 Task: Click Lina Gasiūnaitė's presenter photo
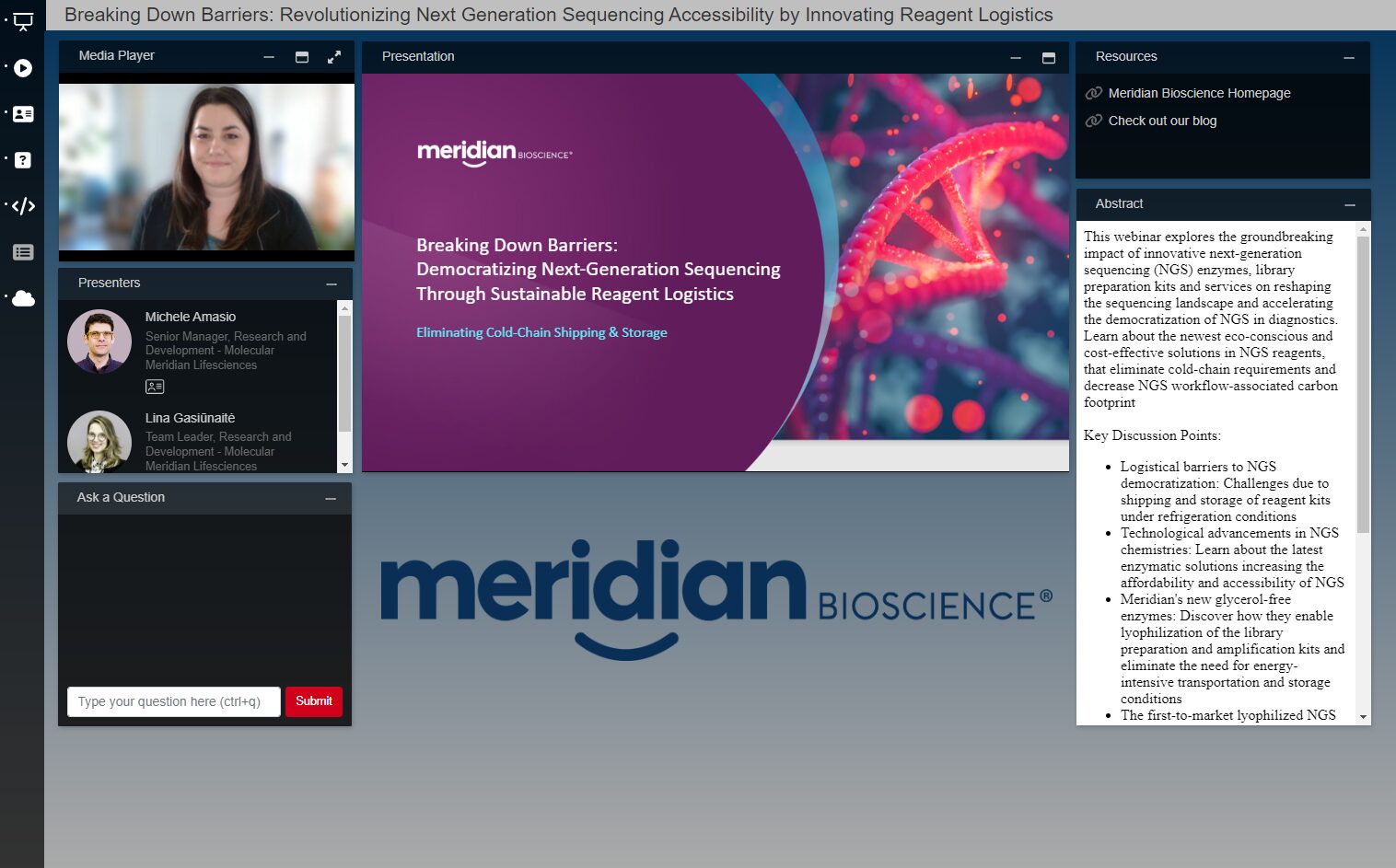[99, 442]
